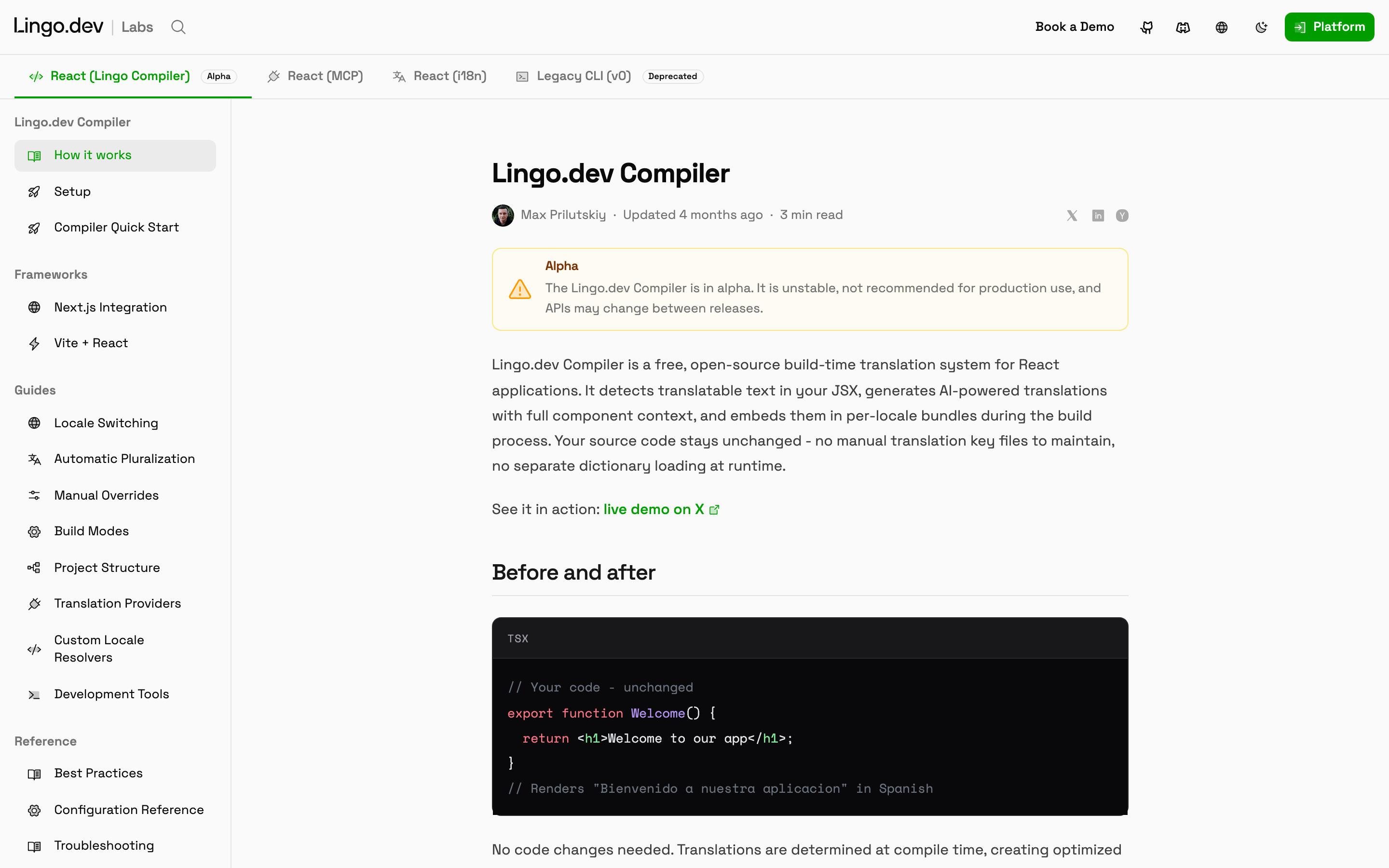The image size is (1389, 868).
Task: Click translate icon beside Automatic Pluralization
Action: (34, 459)
